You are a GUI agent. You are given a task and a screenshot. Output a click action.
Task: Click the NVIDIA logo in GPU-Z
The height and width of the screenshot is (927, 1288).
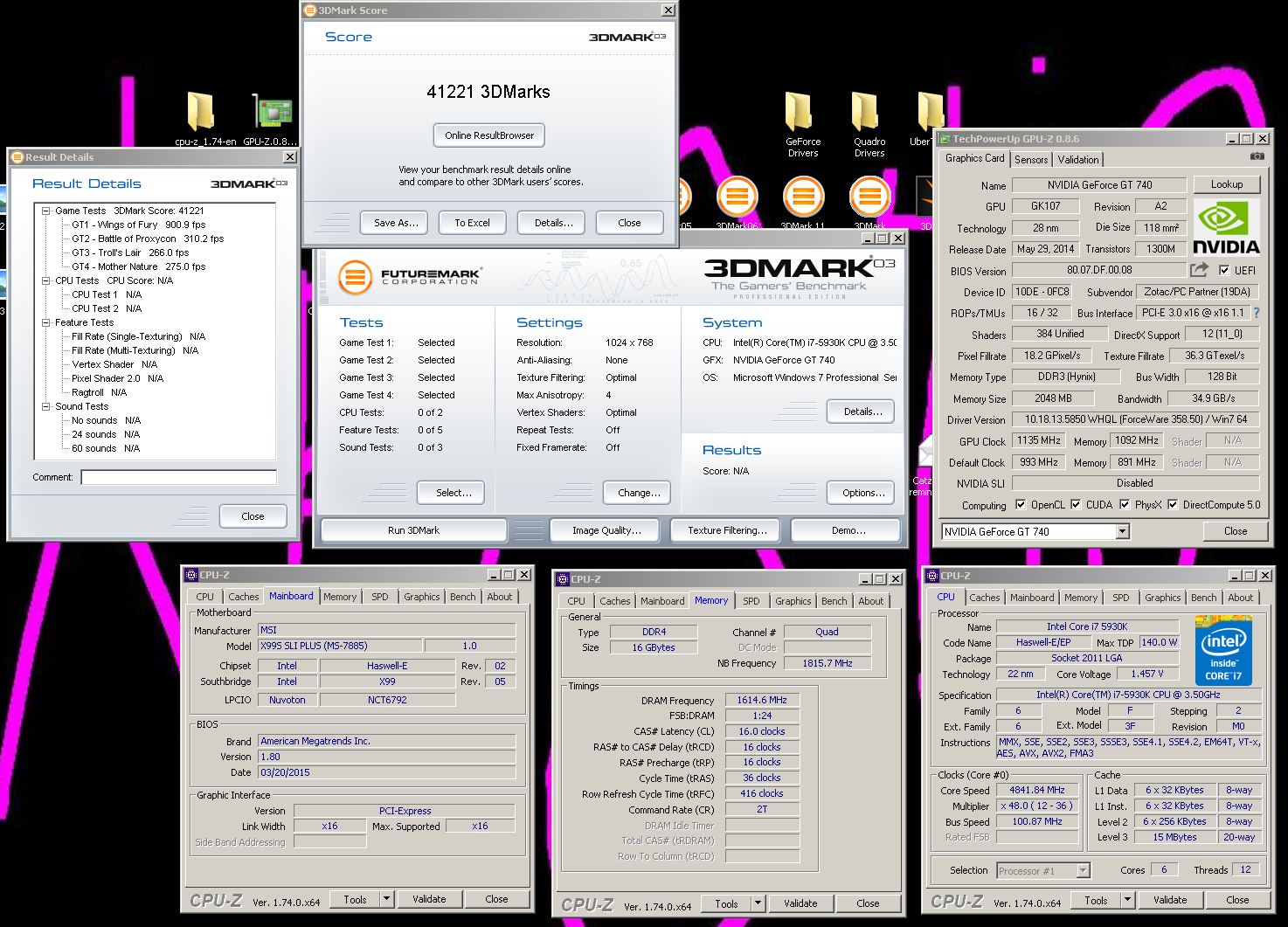pyautogui.click(x=1226, y=227)
